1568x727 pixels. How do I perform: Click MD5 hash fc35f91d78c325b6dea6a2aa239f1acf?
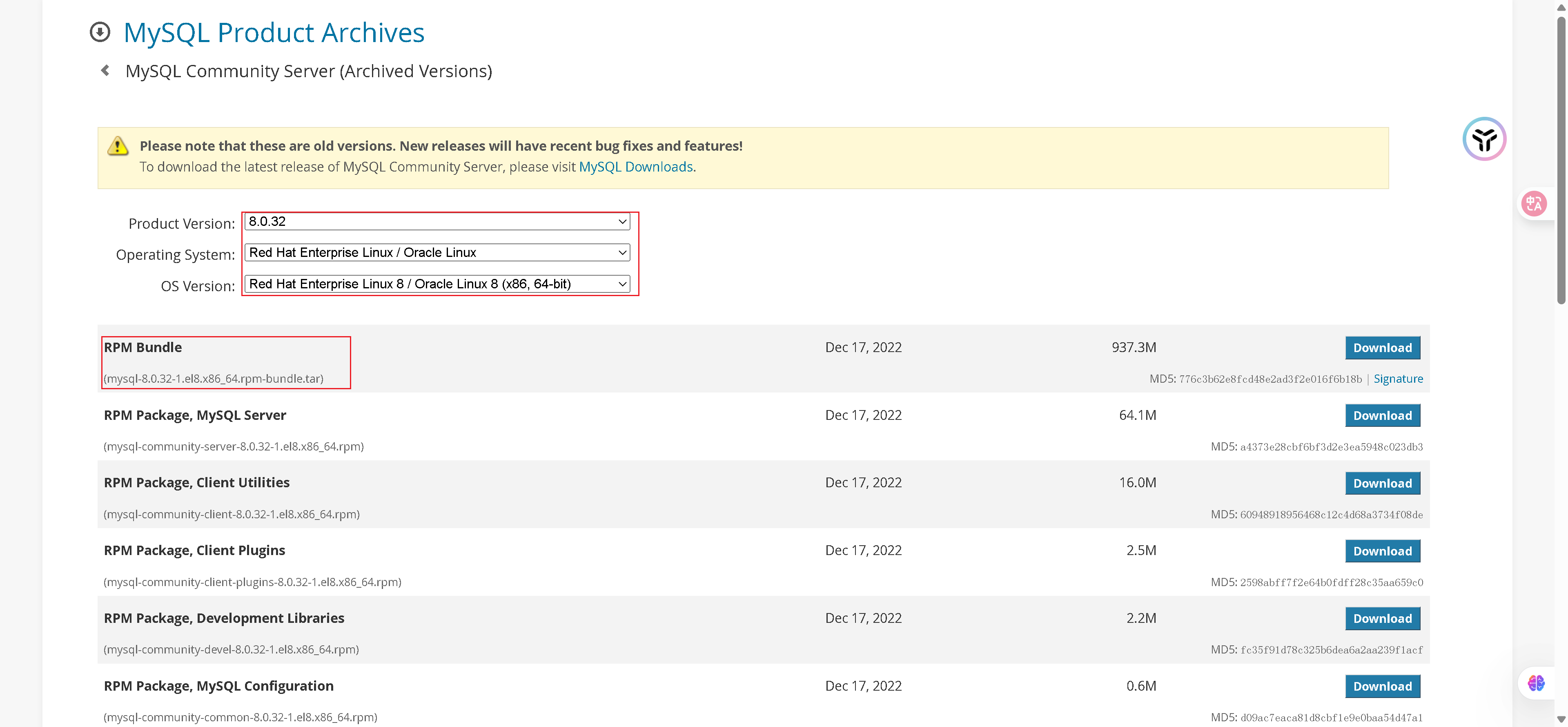[1331, 650]
